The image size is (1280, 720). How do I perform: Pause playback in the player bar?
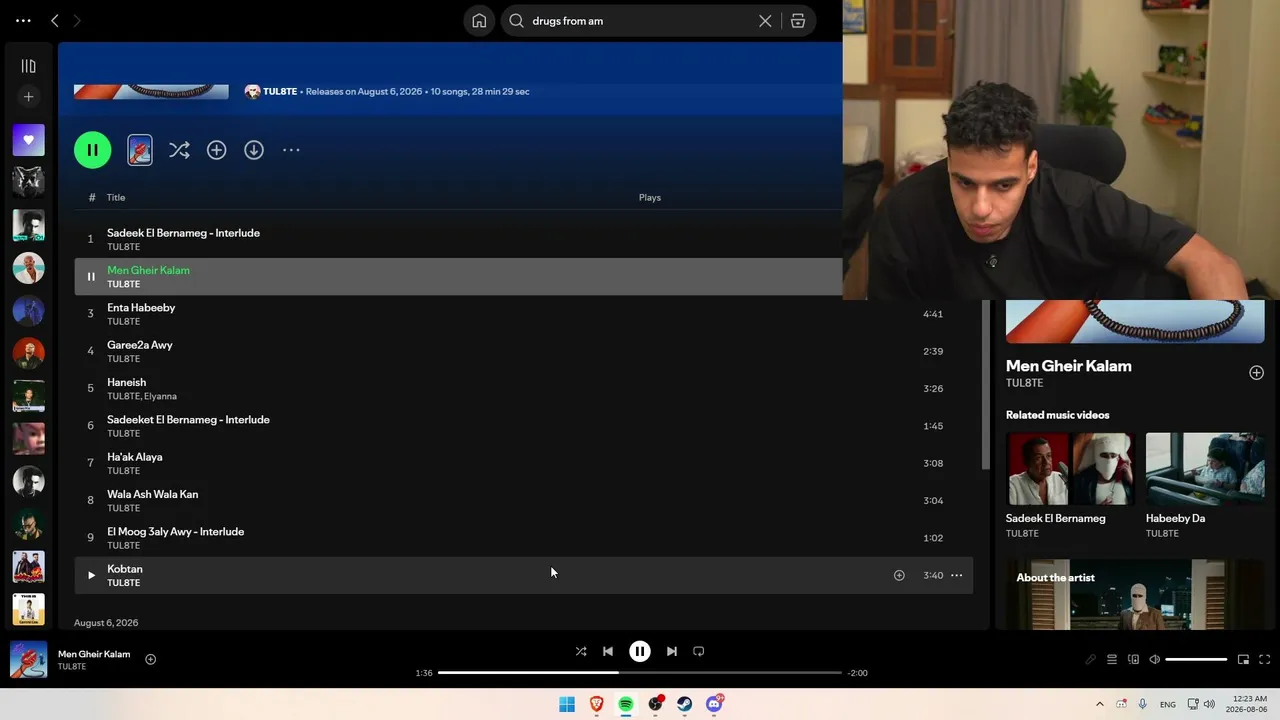[x=640, y=651]
